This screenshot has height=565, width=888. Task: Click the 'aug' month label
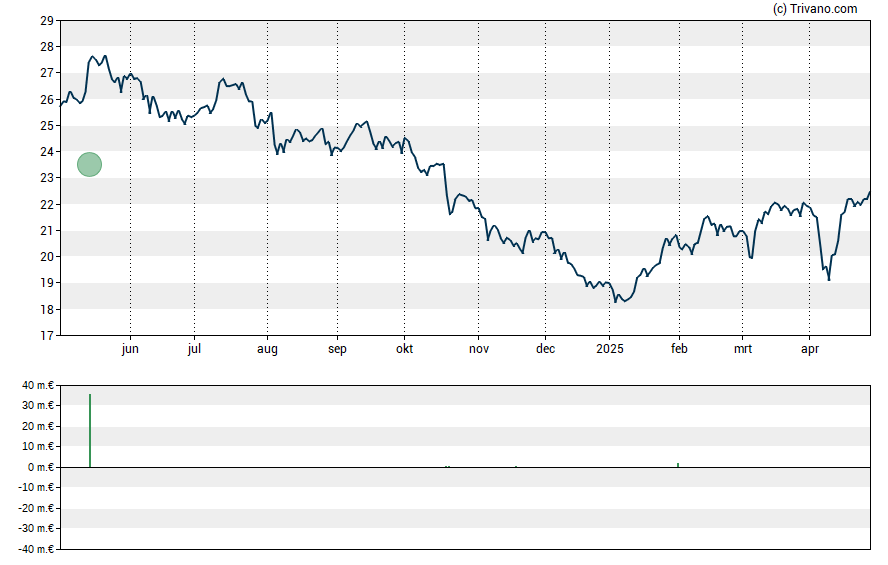[267, 349]
